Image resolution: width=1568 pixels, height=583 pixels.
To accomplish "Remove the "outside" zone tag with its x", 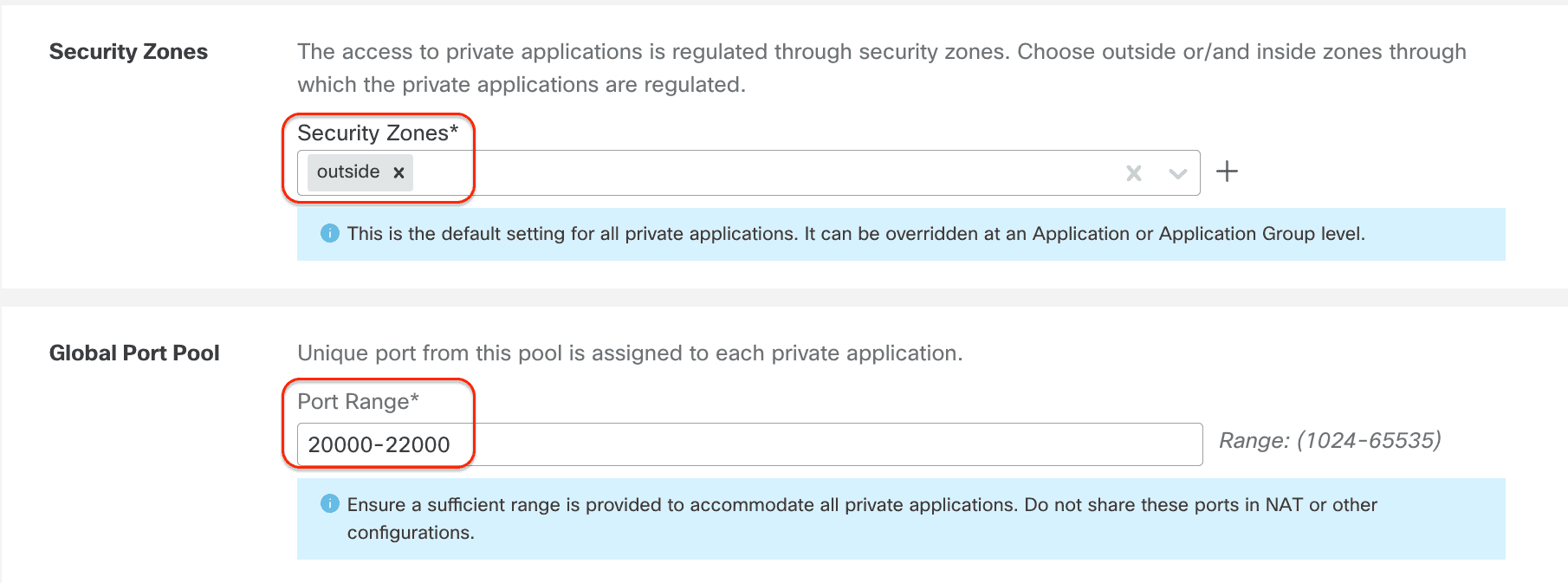I will [398, 172].
